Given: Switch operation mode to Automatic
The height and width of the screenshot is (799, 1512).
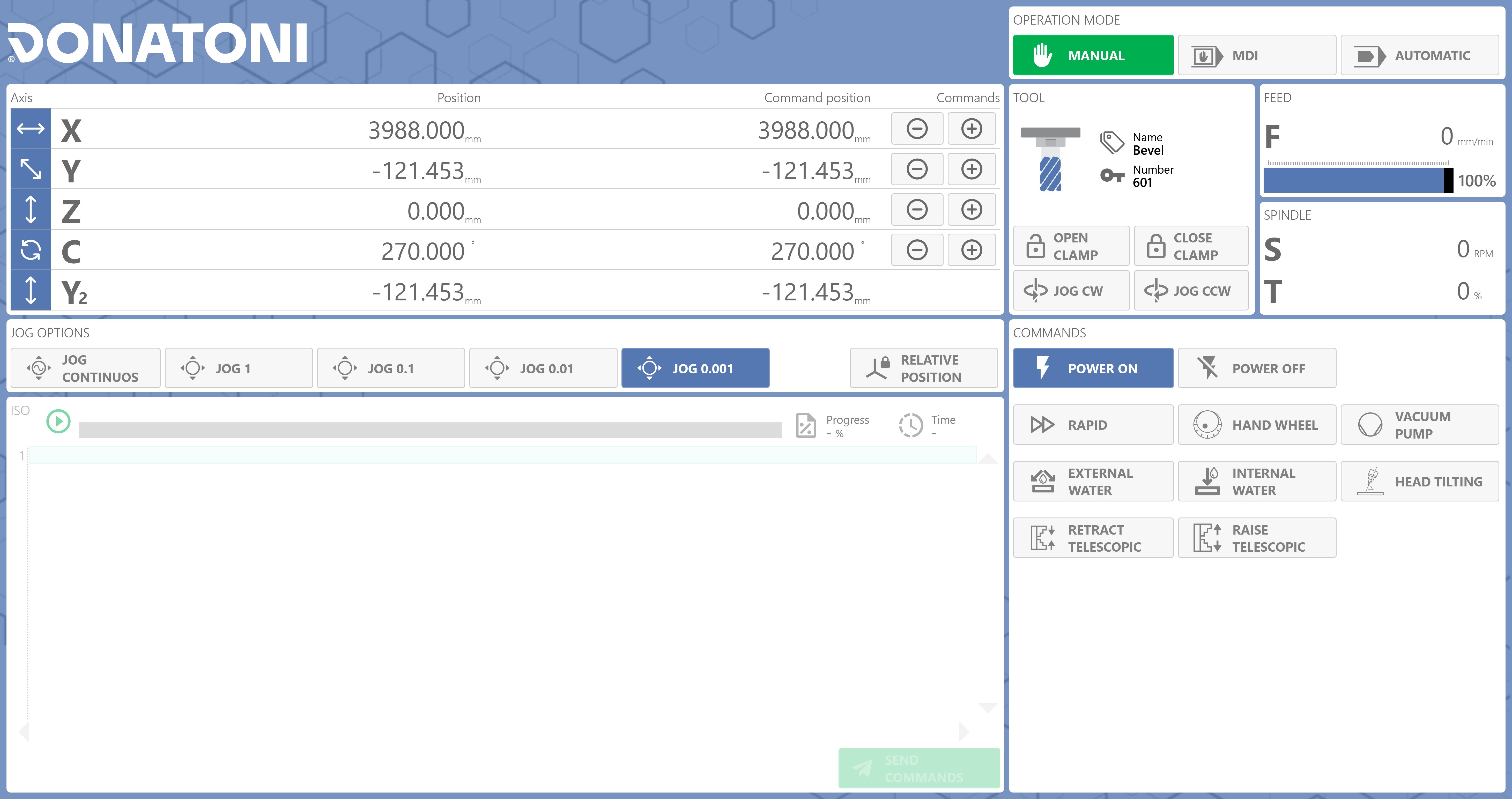Looking at the screenshot, I should 1419,55.
